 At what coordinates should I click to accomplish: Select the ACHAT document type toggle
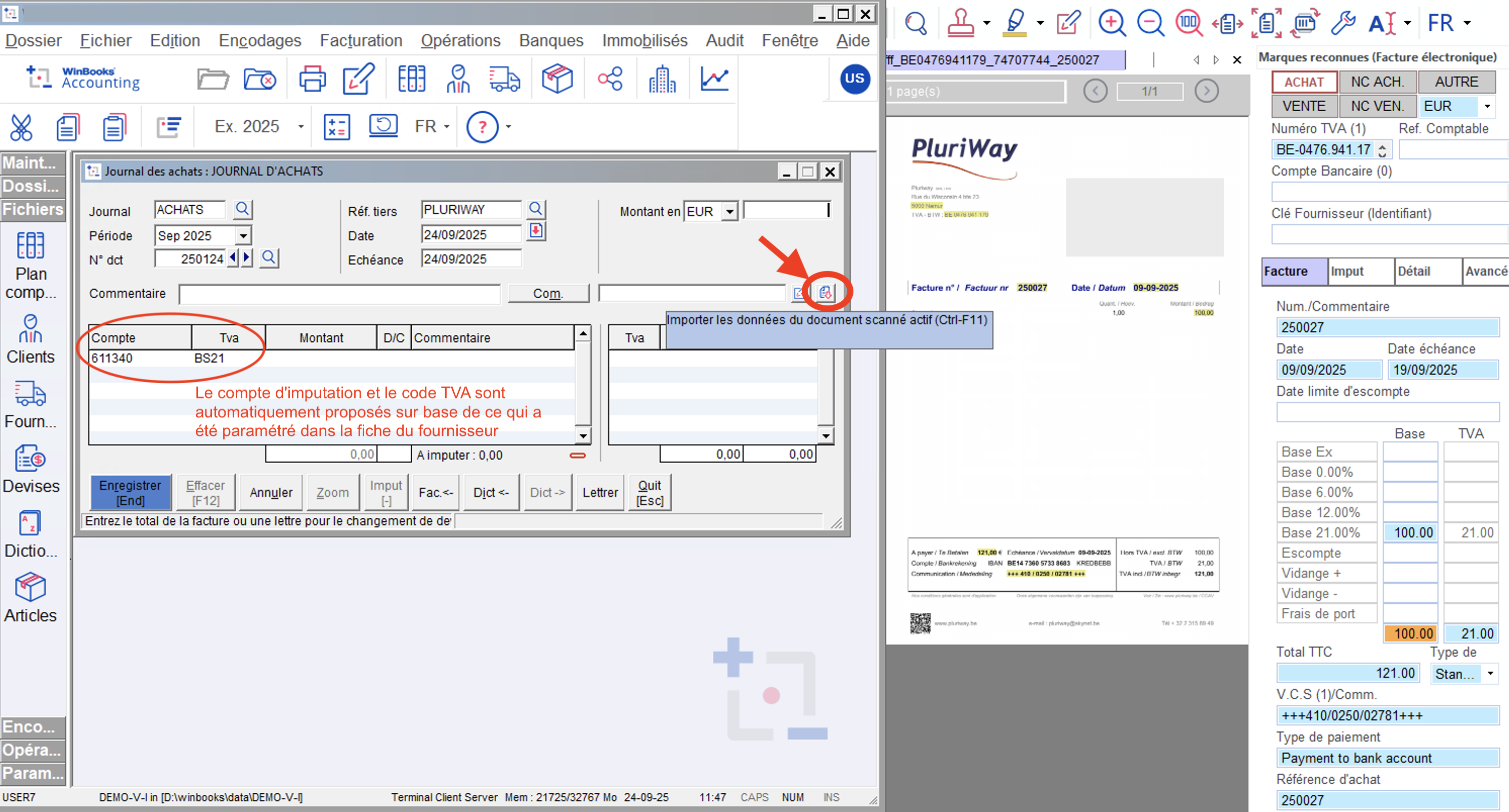click(1304, 82)
